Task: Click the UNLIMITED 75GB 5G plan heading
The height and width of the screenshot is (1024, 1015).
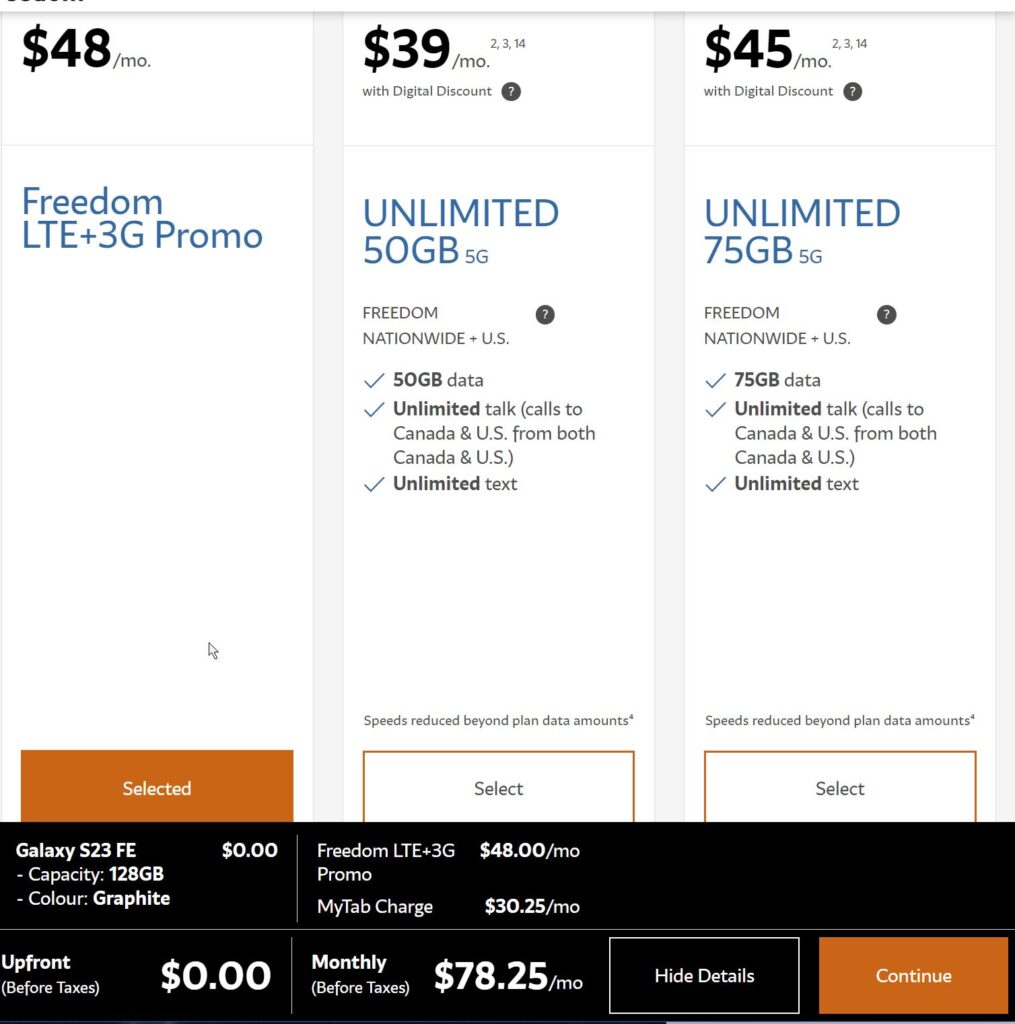Action: [x=802, y=232]
